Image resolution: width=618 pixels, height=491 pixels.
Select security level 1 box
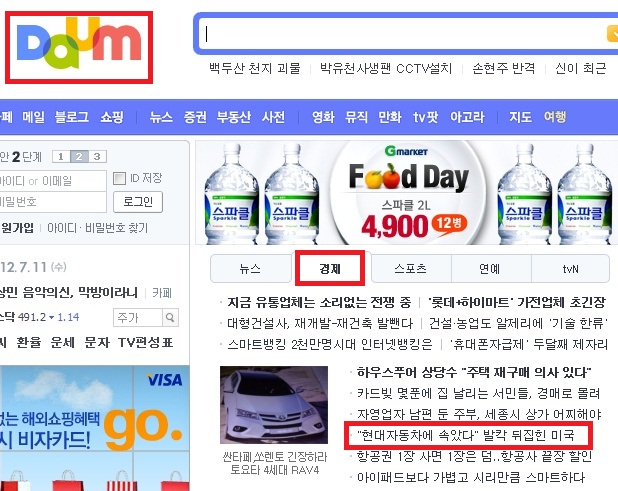tap(61, 157)
